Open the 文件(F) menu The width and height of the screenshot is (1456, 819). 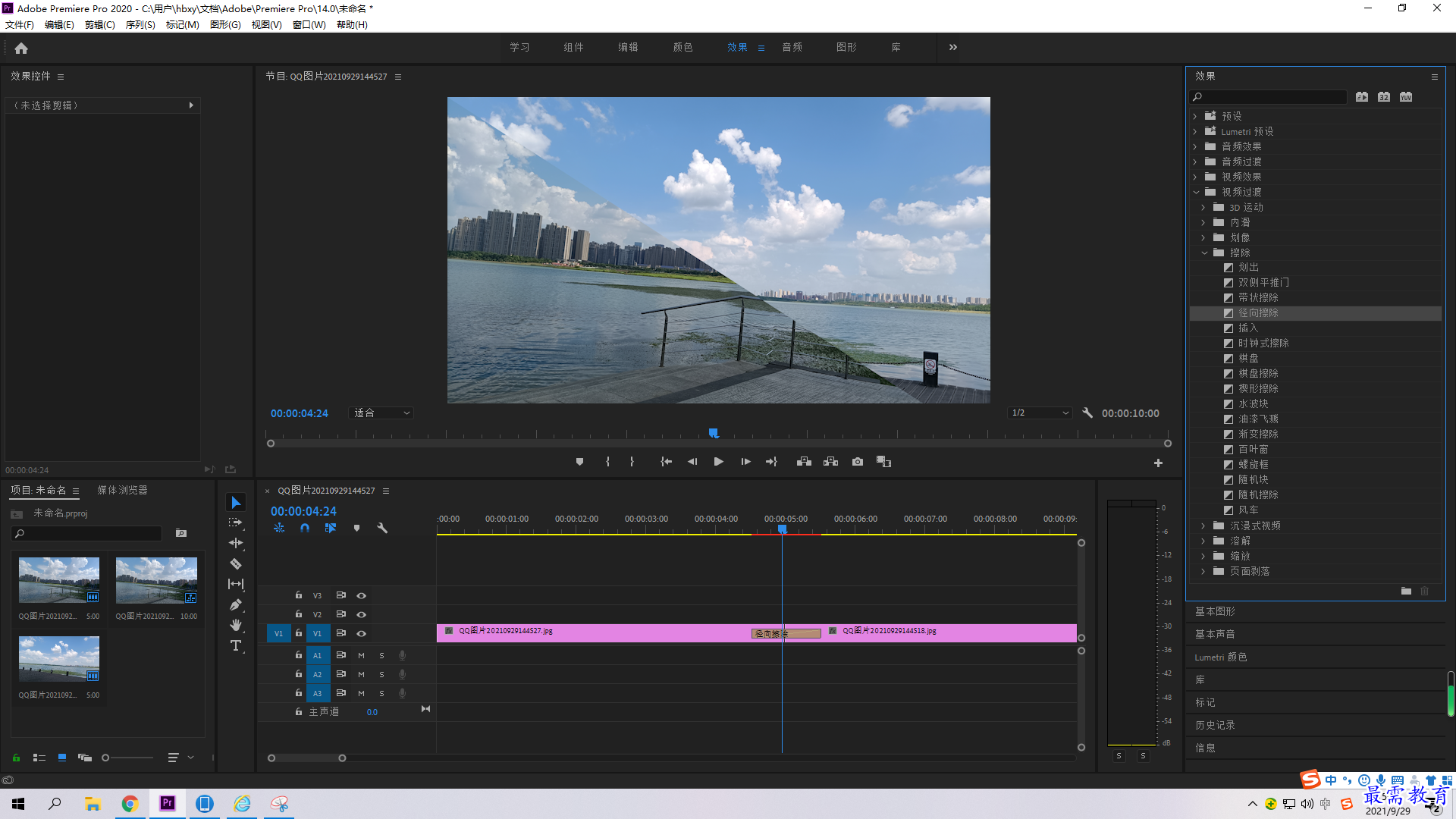coord(19,24)
